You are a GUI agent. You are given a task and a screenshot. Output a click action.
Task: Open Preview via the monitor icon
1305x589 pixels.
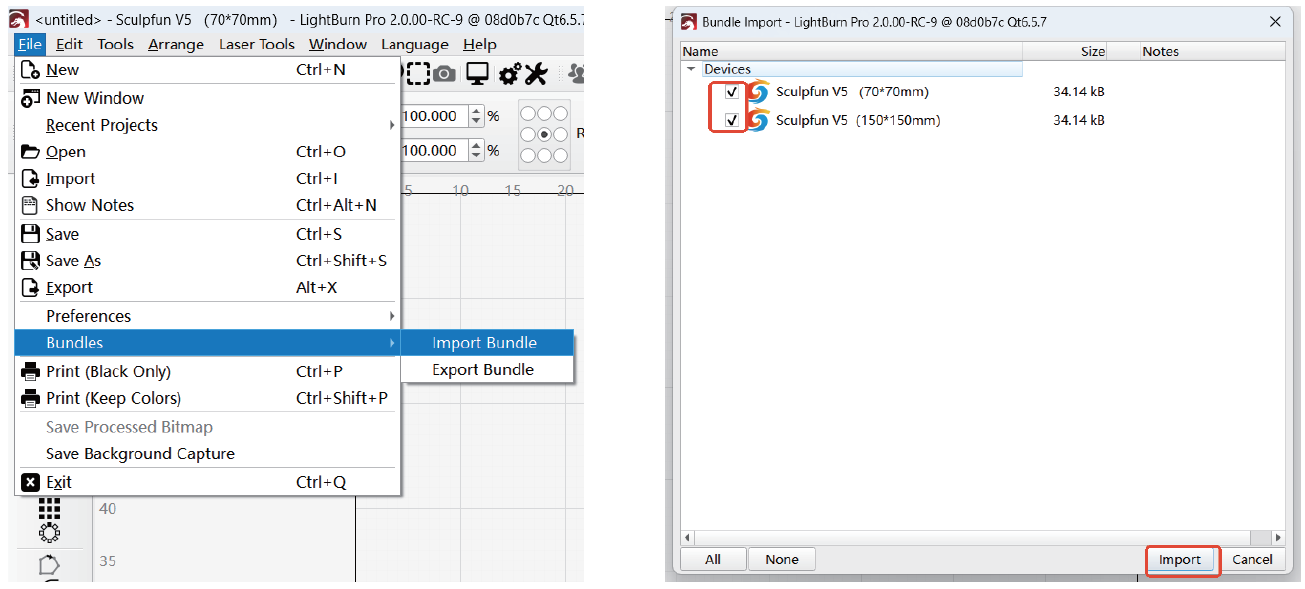click(477, 73)
